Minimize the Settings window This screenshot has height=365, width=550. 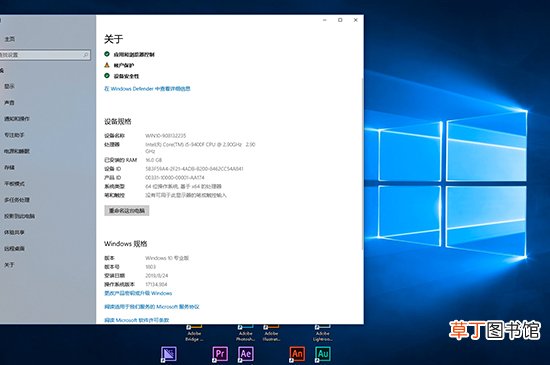(324, 20)
